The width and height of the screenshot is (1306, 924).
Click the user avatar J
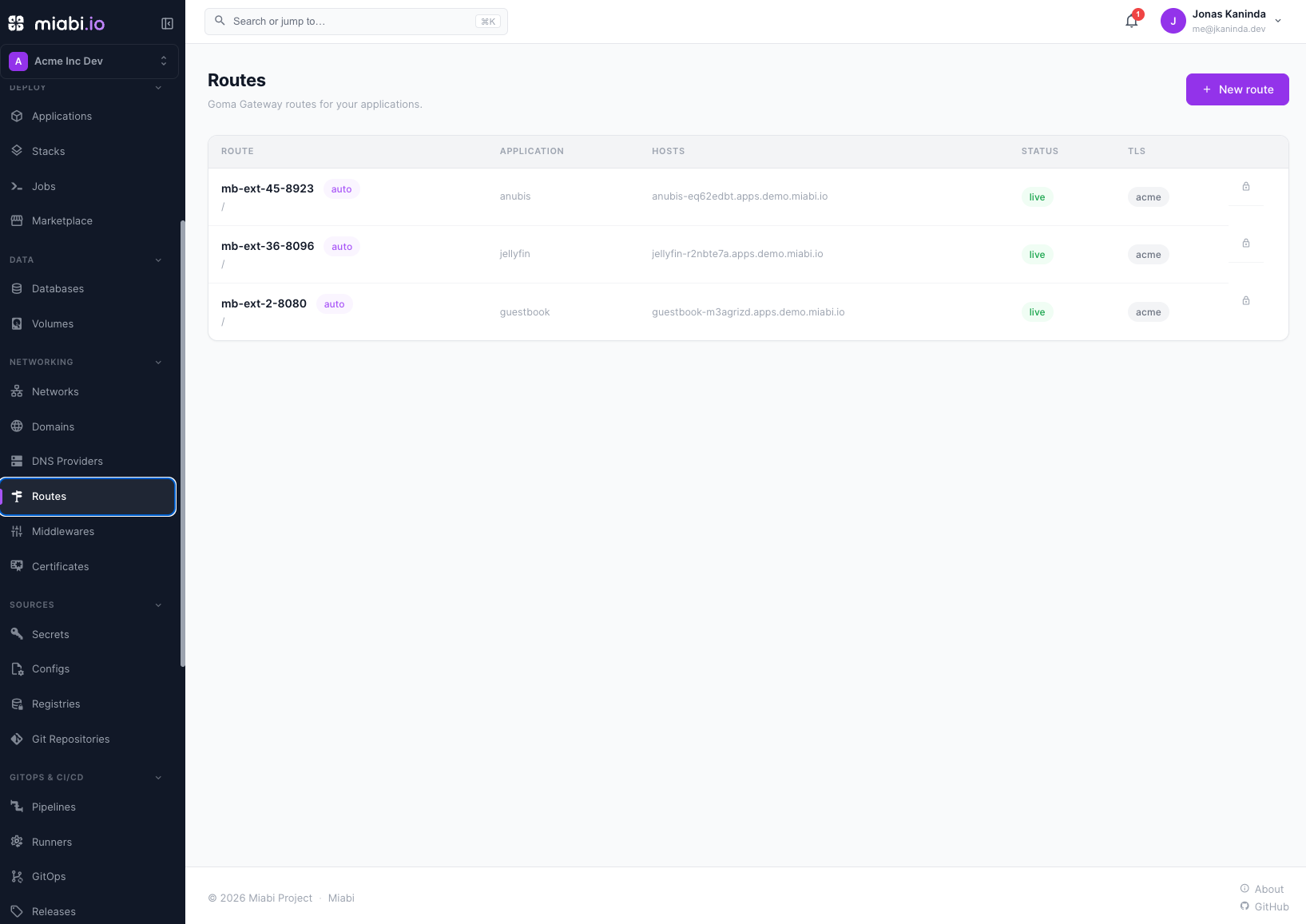(x=1173, y=22)
